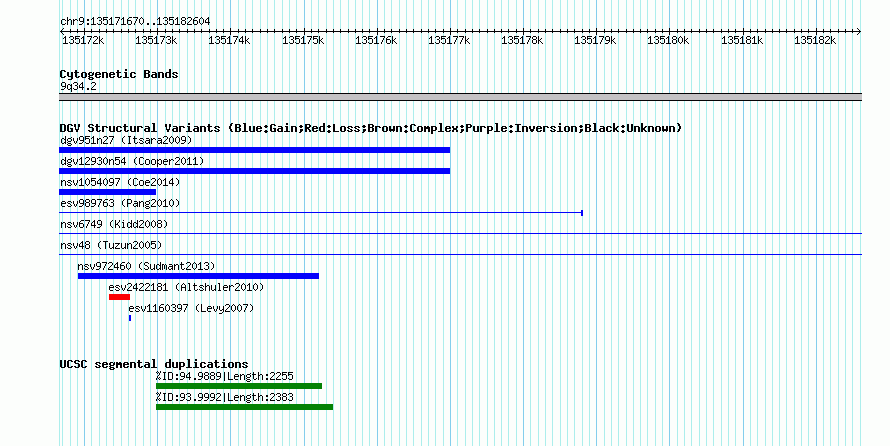Open the nsv972460 (Sudmant2013) label
This screenshot has width=890, height=446.
tap(146, 266)
